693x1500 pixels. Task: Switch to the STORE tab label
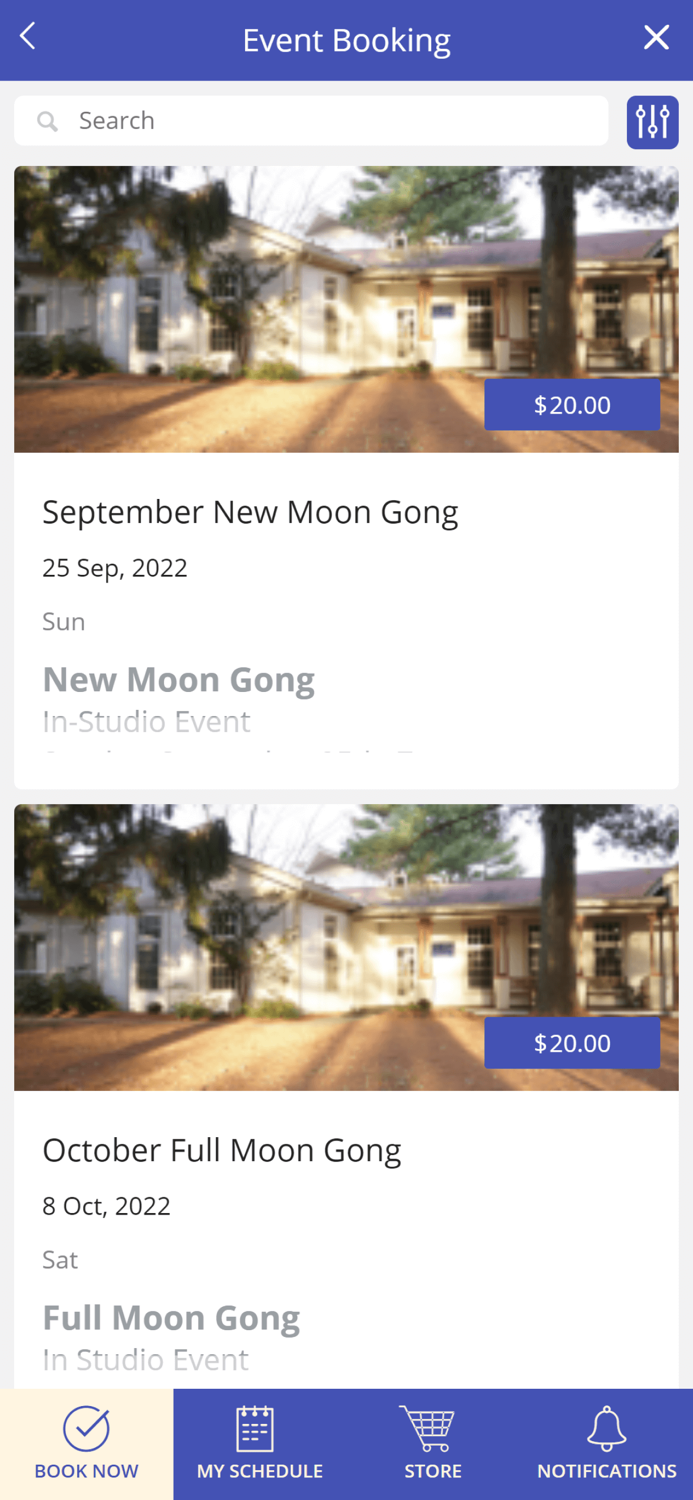point(433,1471)
